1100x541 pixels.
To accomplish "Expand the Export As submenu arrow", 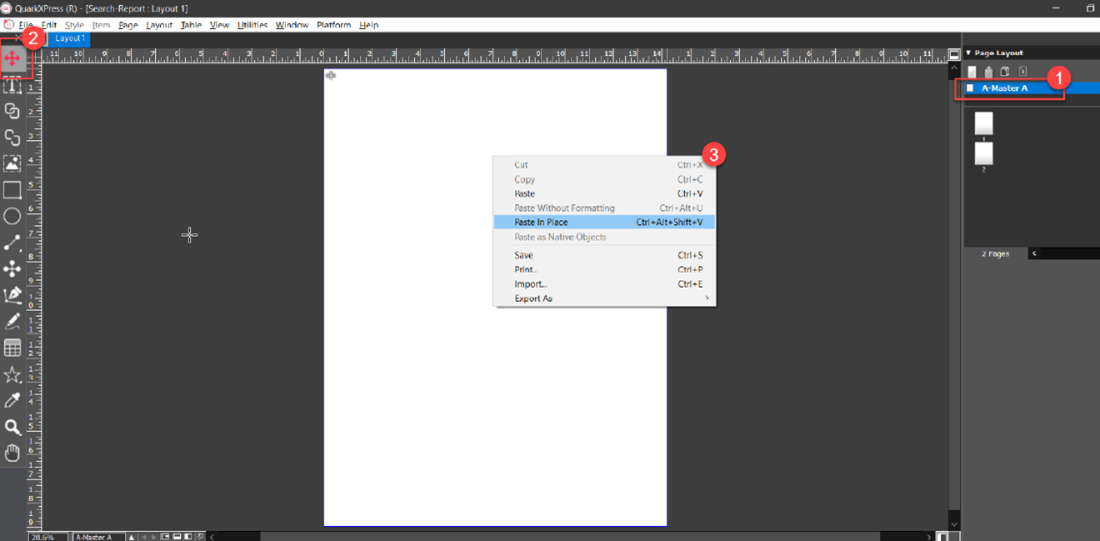I will [707, 299].
